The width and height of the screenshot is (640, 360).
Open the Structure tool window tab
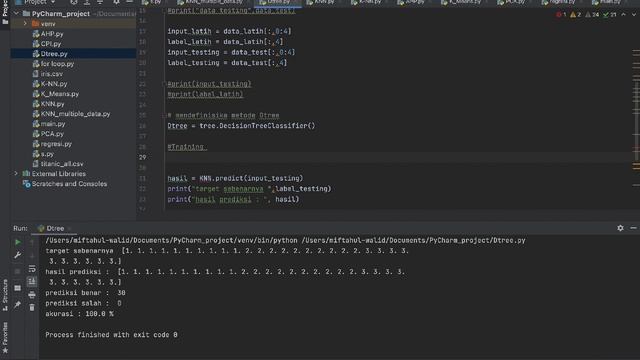[5, 295]
